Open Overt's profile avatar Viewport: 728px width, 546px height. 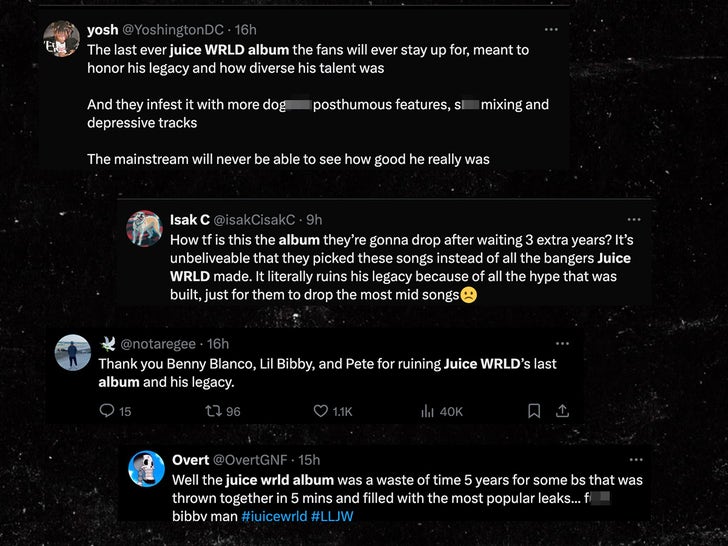tap(147, 468)
